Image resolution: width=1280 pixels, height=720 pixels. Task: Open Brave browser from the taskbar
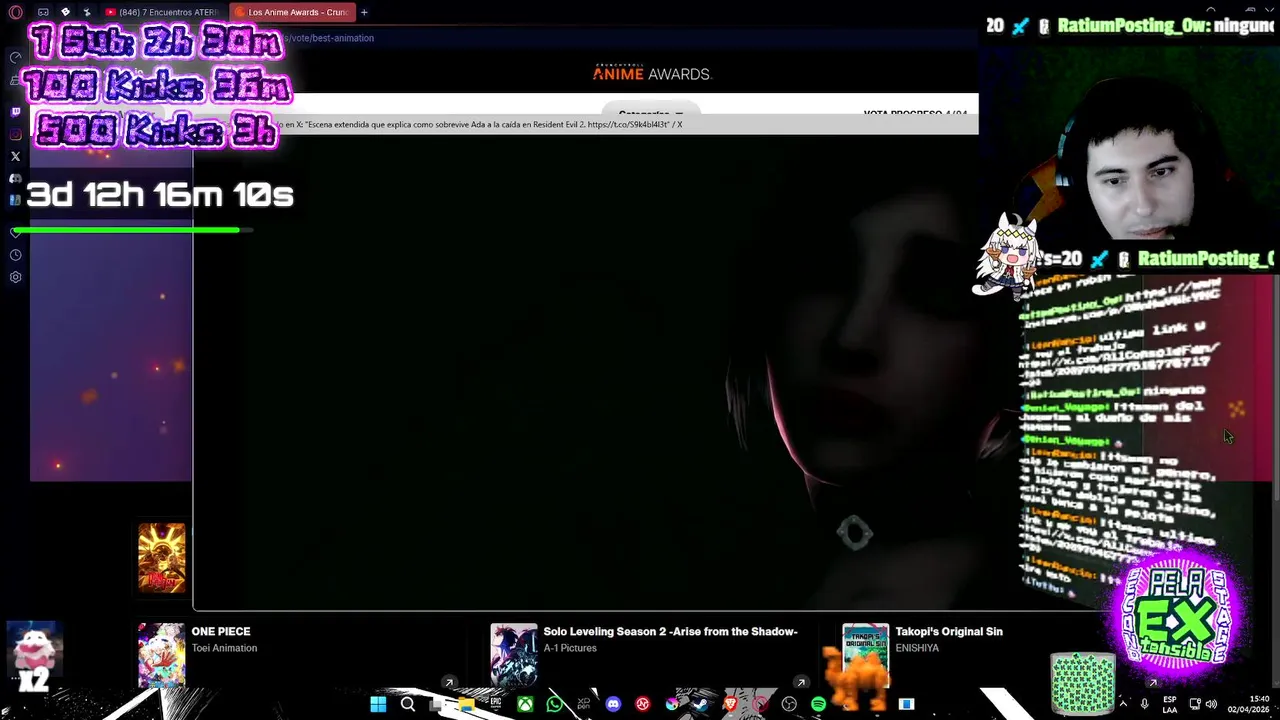[731, 704]
